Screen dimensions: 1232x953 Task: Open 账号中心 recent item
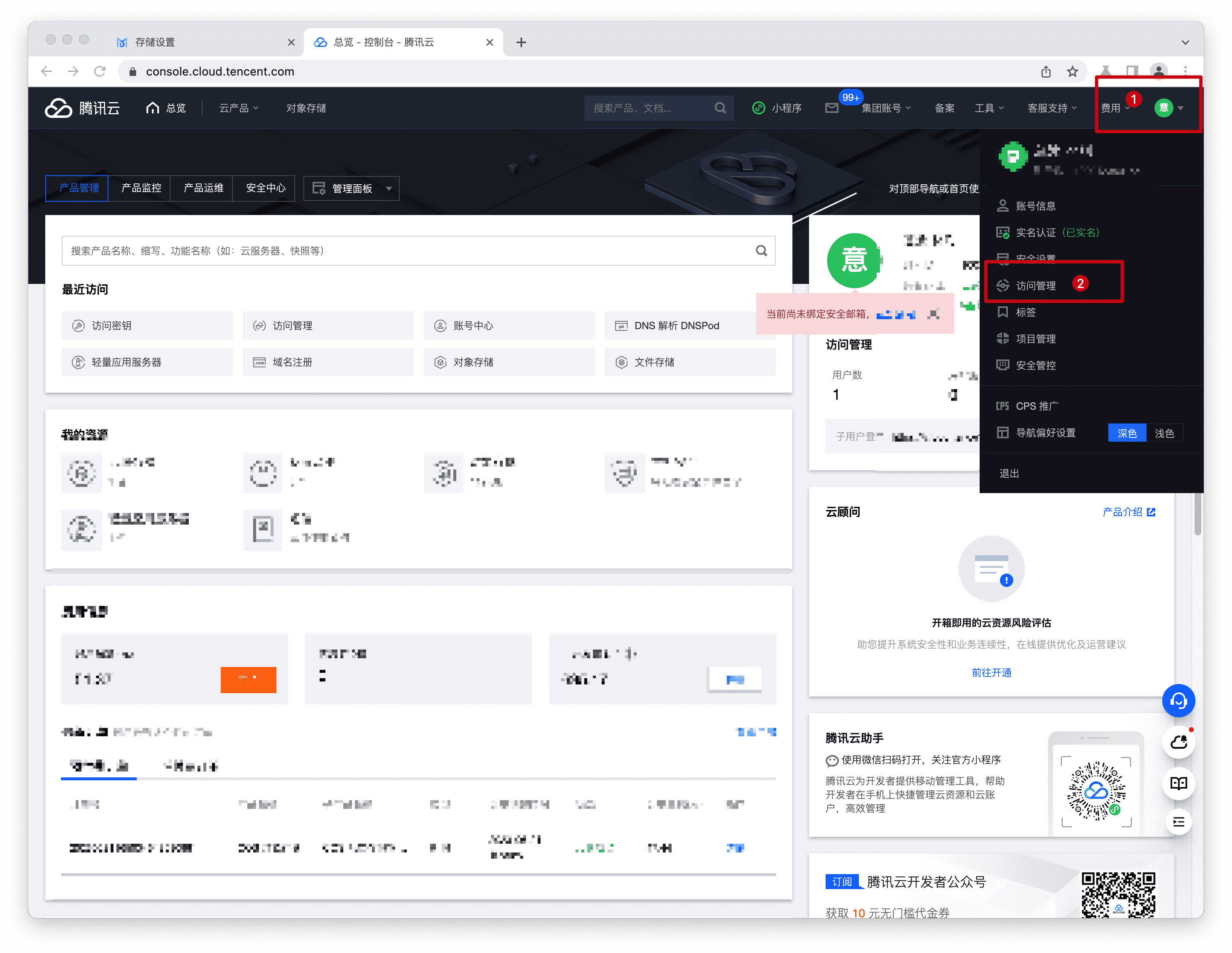point(509,325)
